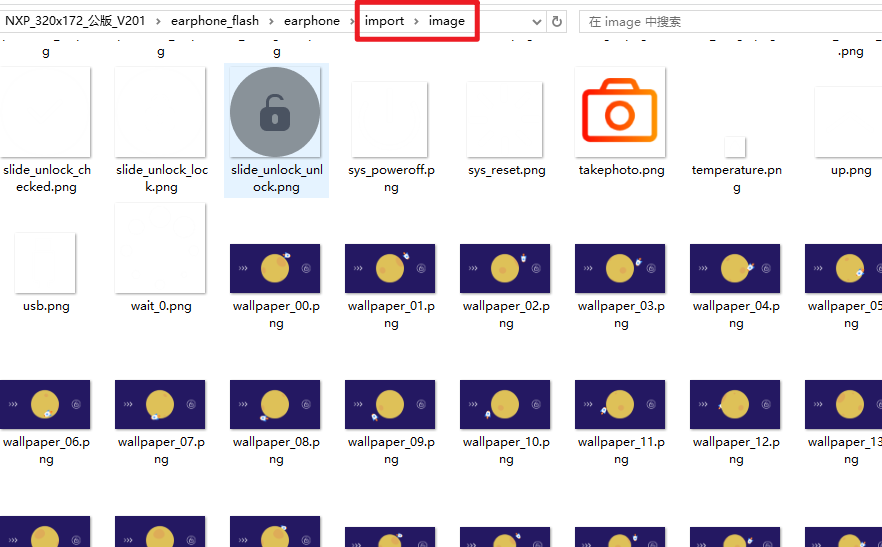This screenshot has height=547, width=882.
Task: Select wallpaper_11.png thumbnail
Action: click(620, 404)
